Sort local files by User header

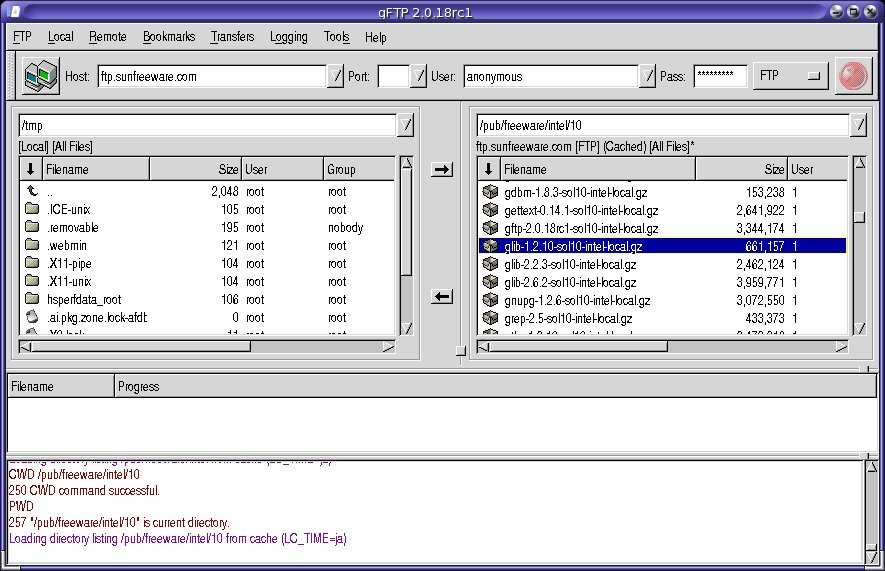point(282,169)
